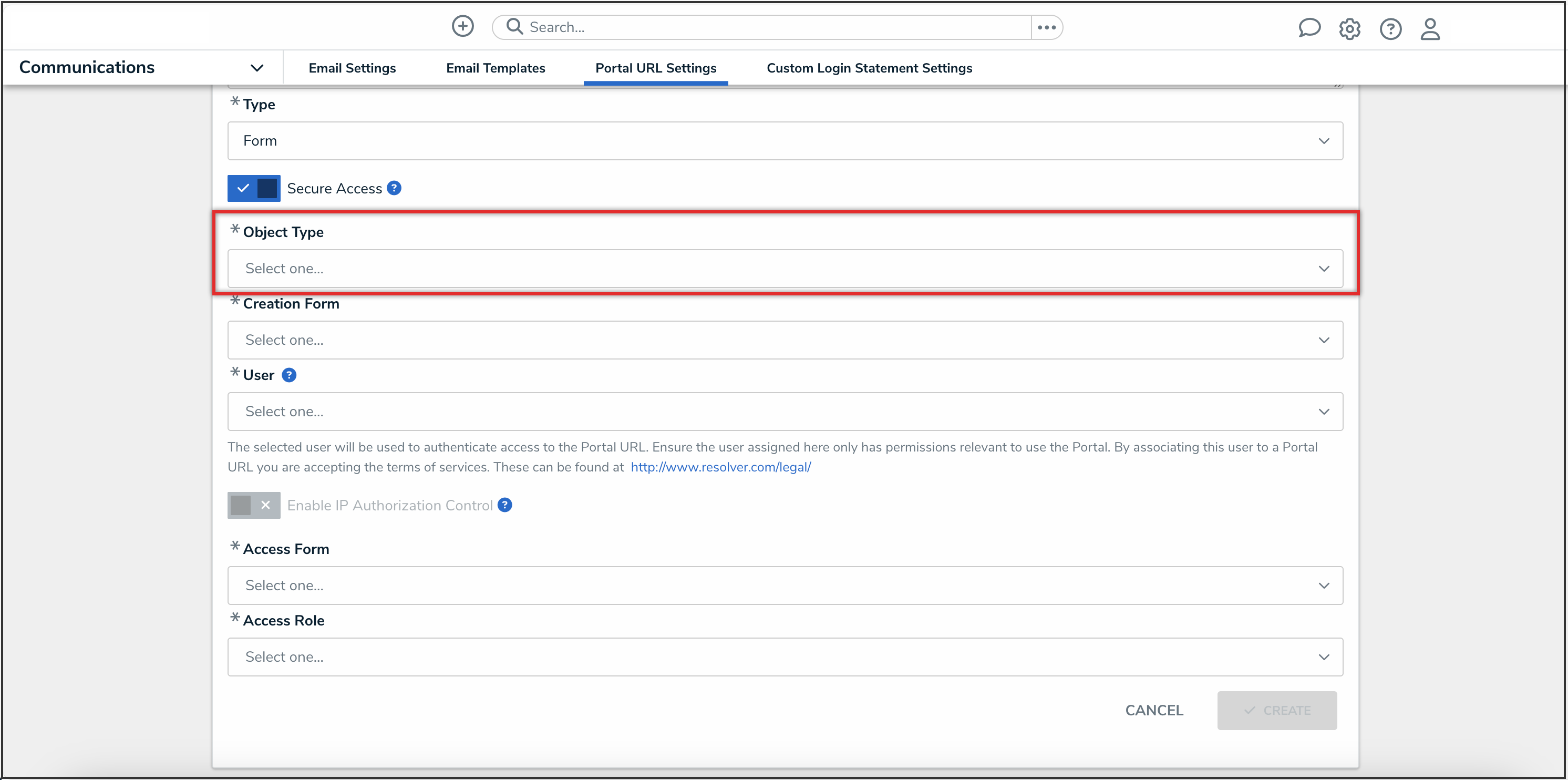The image size is (1568, 780).
Task: Click the search magnifier icon
Action: tap(514, 27)
